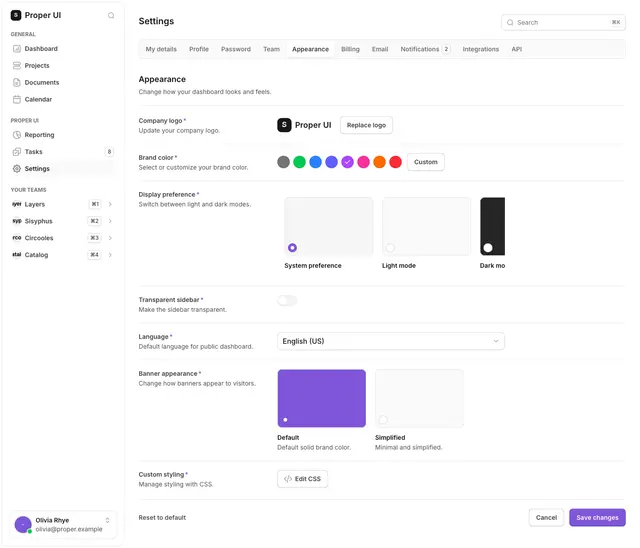Choose the indigo brand color swatch
This screenshot has width=640, height=548.
pyautogui.click(x=331, y=162)
